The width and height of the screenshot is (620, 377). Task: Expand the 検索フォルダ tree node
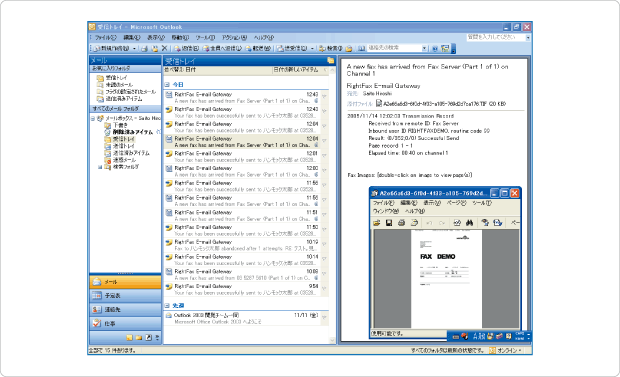100,167
